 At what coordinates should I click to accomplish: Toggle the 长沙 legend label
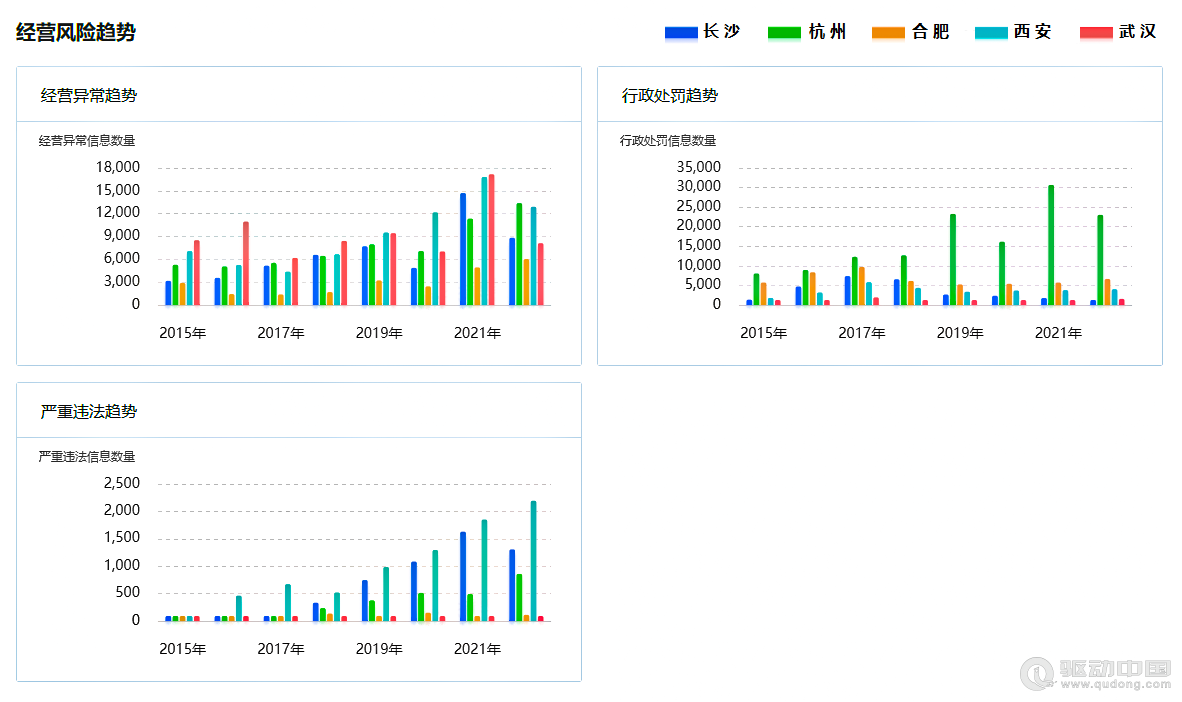point(721,32)
